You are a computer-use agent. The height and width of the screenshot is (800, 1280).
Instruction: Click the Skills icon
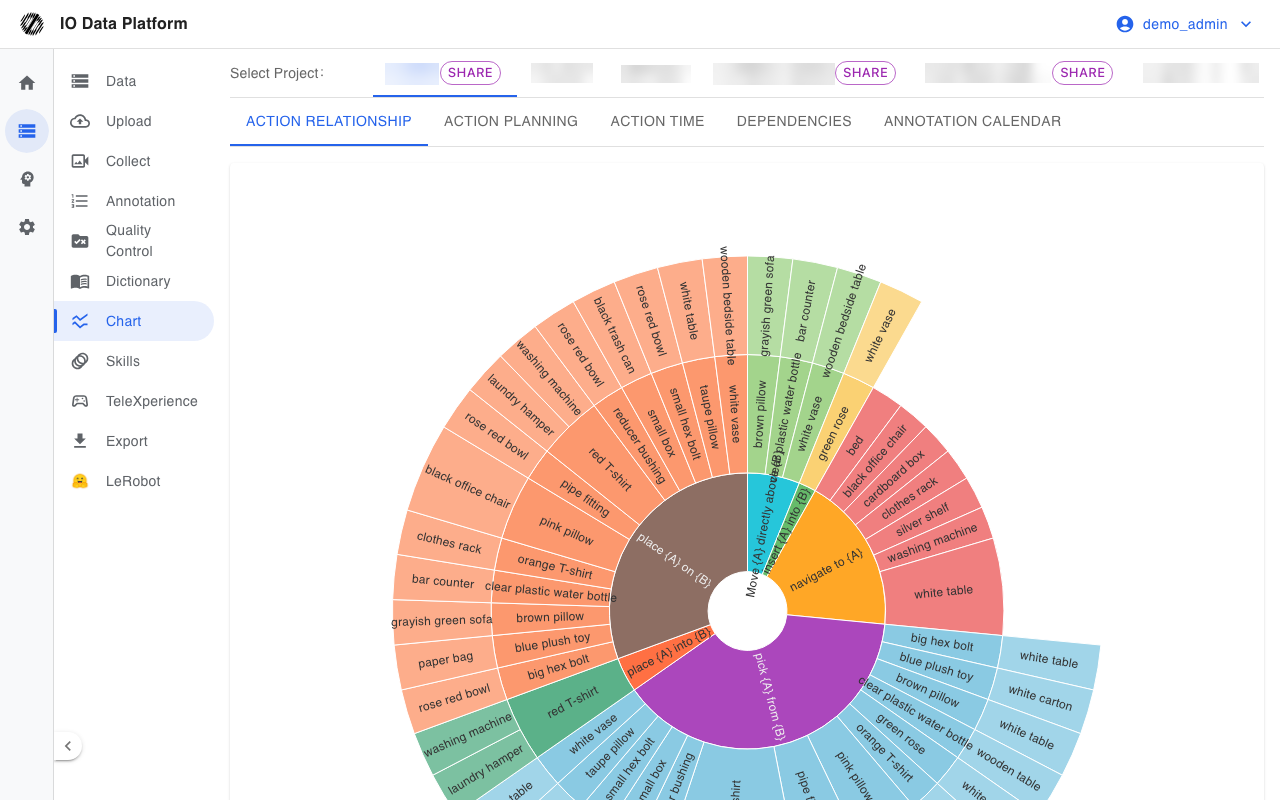click(x=80, y=361)
